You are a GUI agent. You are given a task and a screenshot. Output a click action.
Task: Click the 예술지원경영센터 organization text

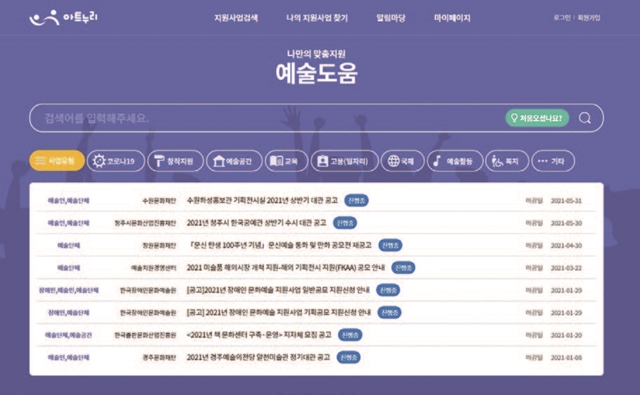click(x=153, y=268)
